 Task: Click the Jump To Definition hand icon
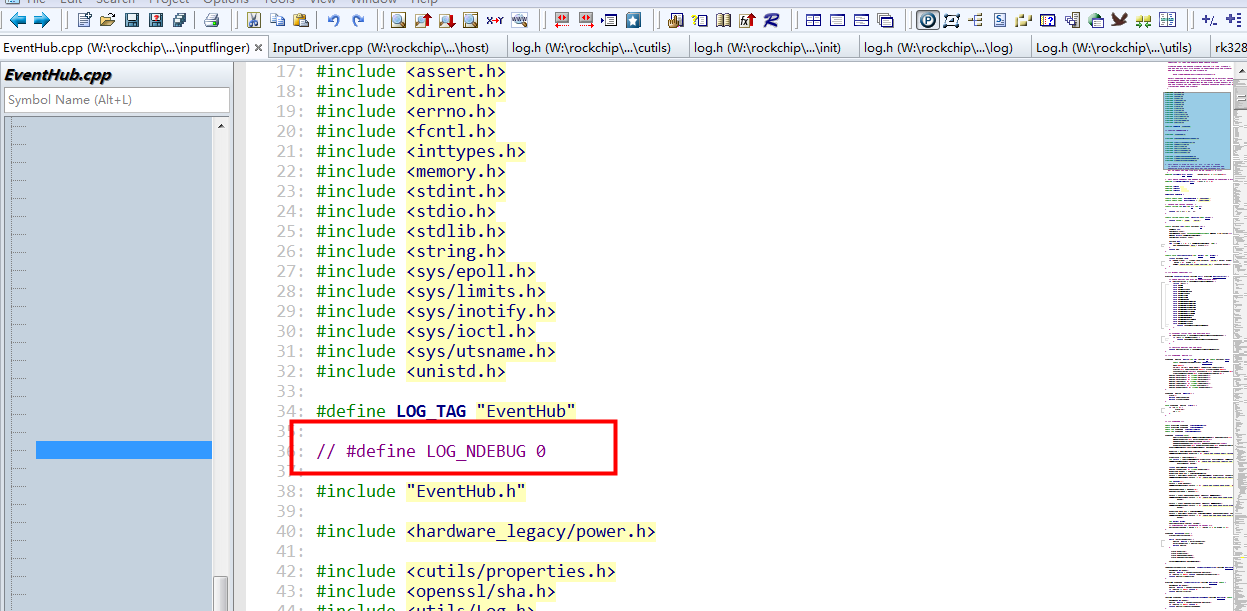(675, 20)
